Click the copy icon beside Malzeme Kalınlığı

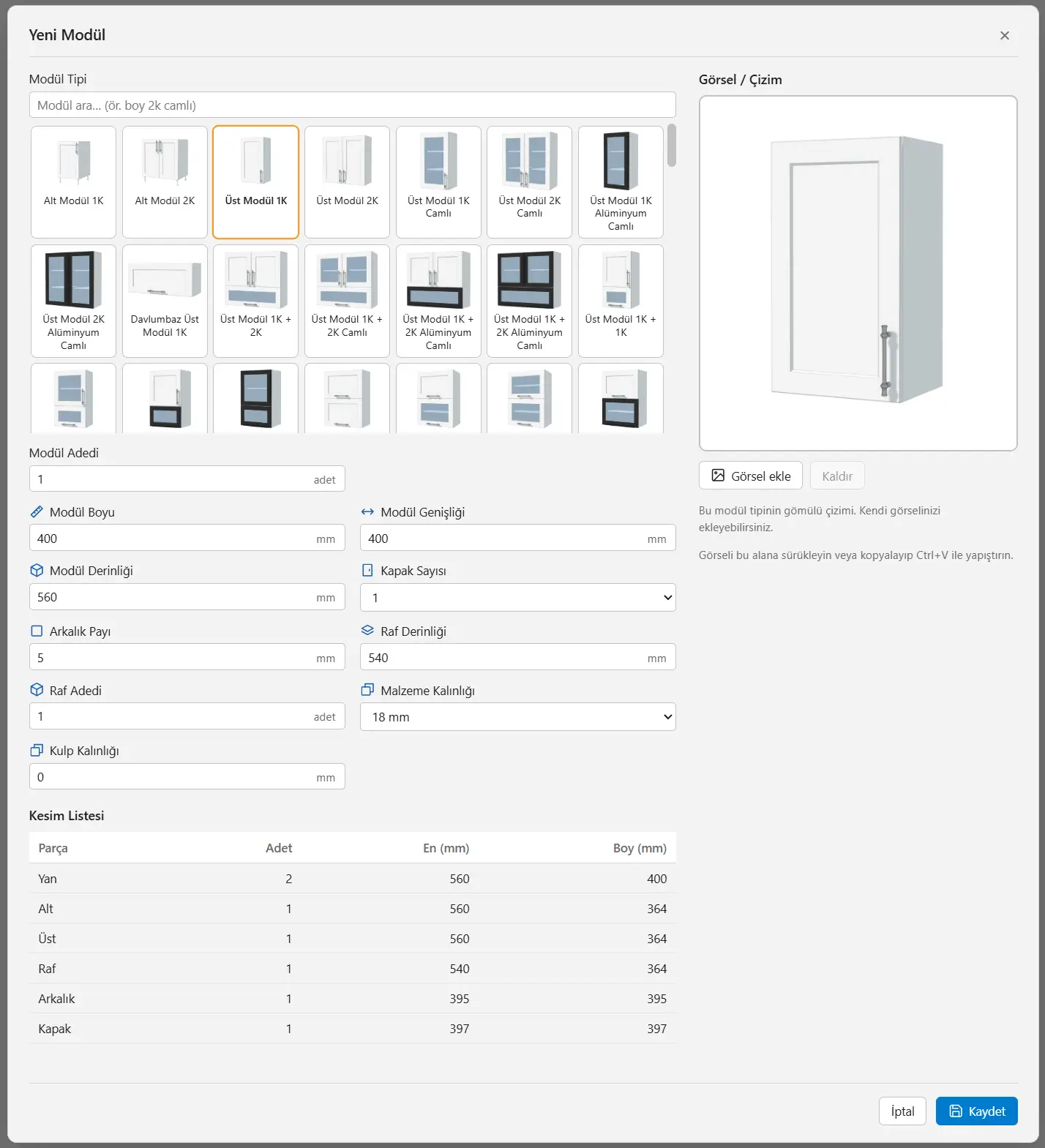pyautogui.click(x=367, y=690)
